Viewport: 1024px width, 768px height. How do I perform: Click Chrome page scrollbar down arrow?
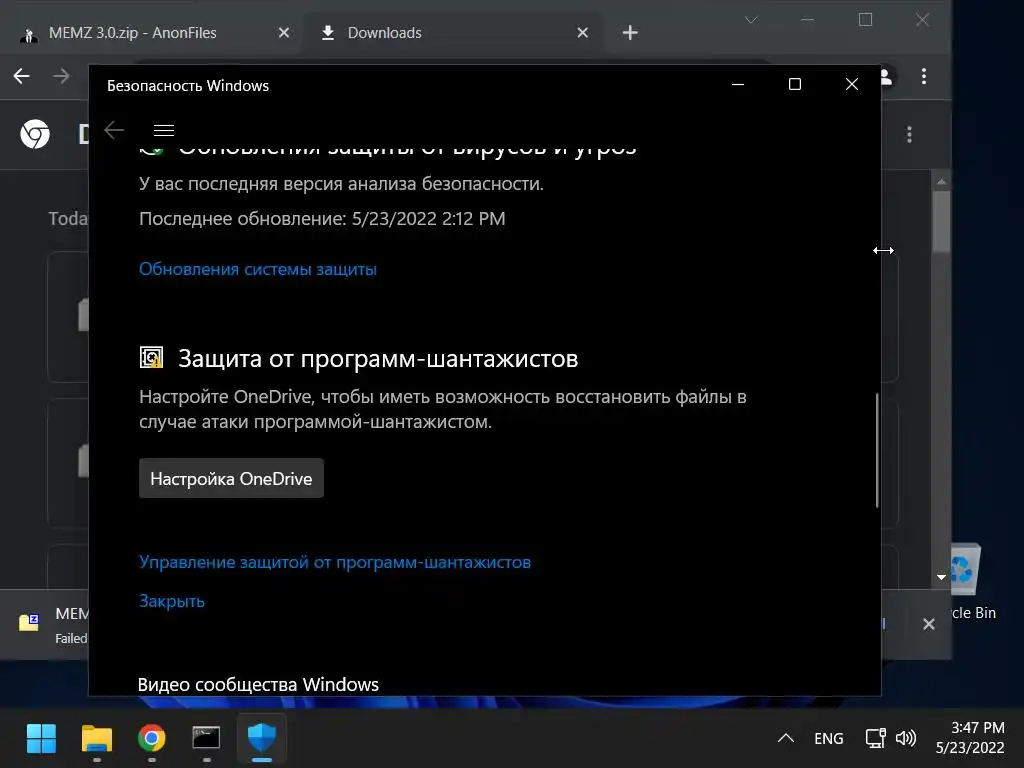(x=941, y=577)
